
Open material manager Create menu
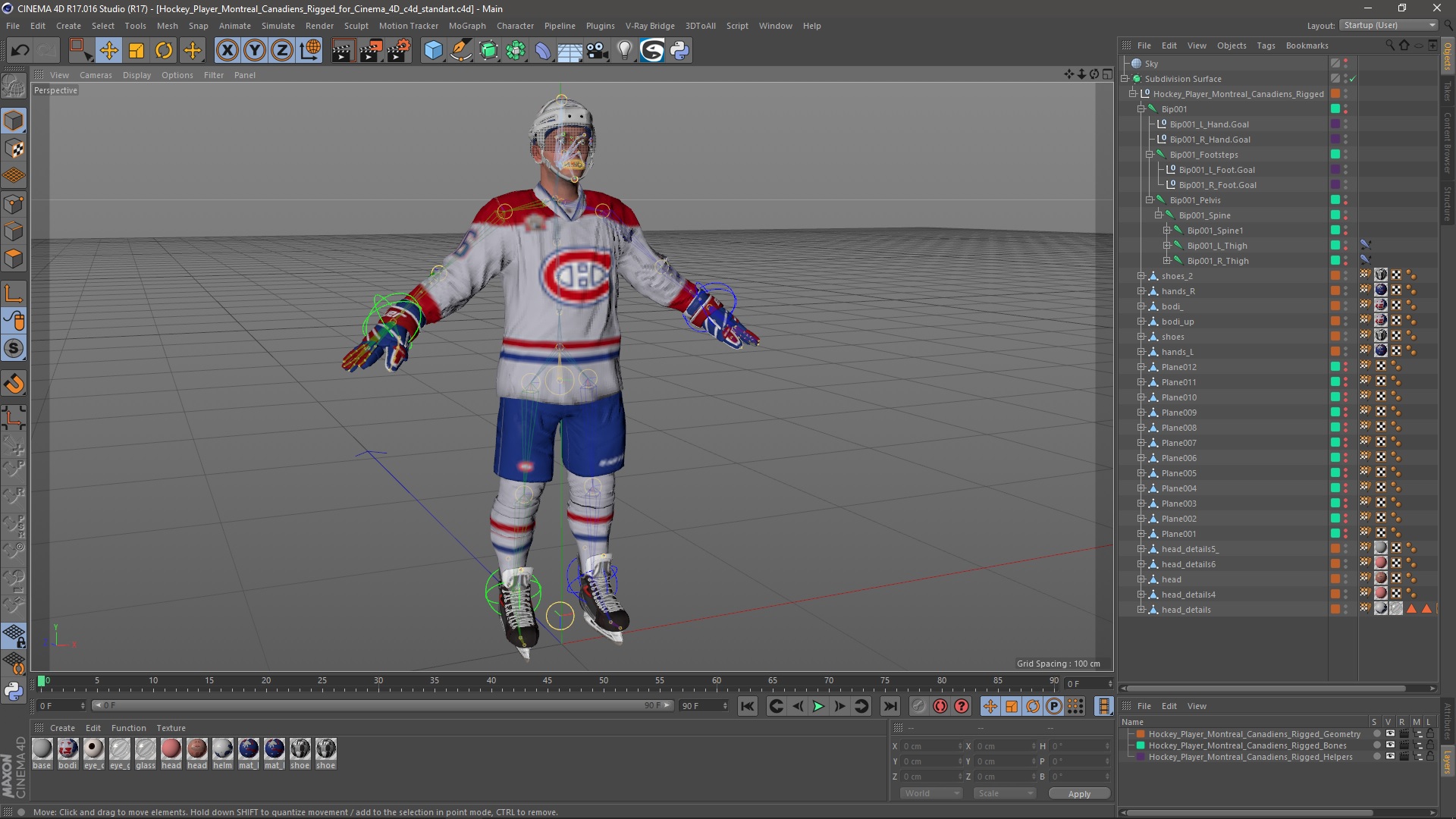[62, 728]
